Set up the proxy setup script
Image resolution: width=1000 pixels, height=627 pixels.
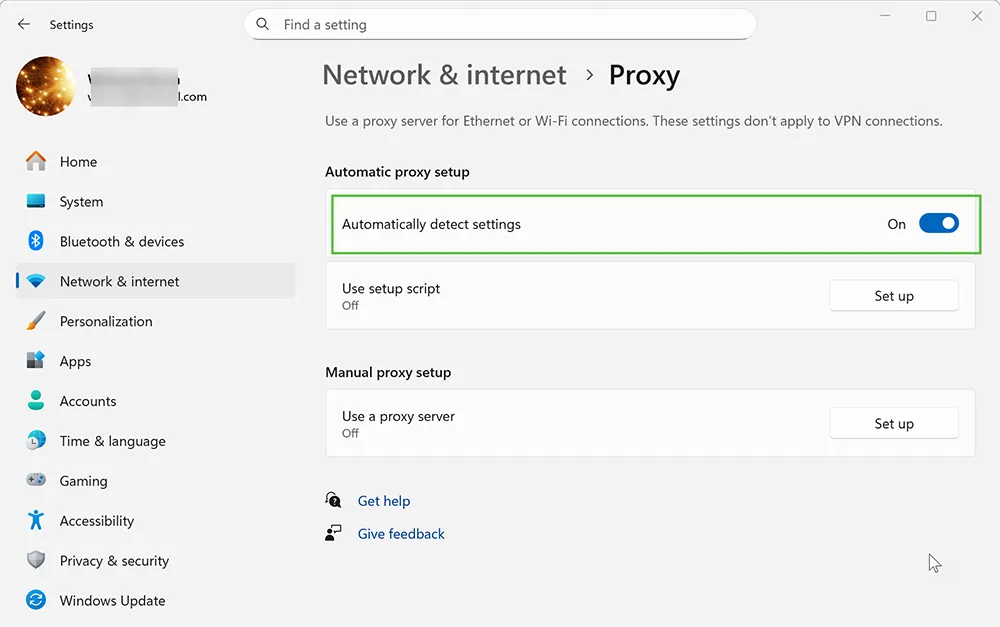893,295
